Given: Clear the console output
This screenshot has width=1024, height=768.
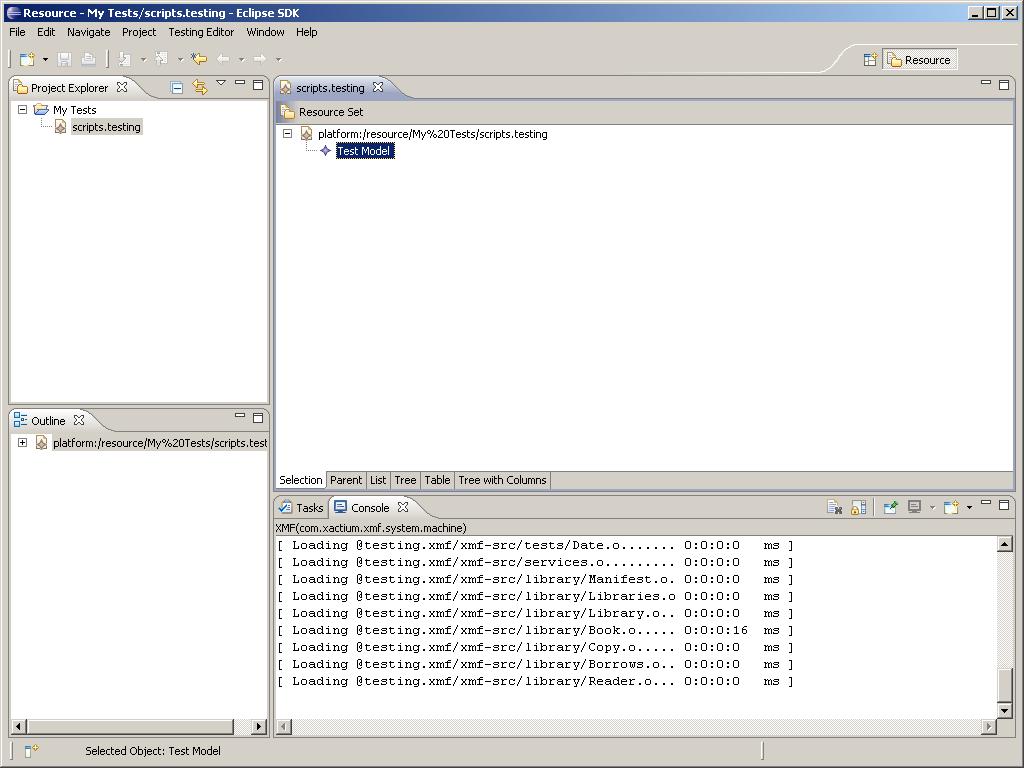Looking at the screenshot, I should tap(834, 507).
